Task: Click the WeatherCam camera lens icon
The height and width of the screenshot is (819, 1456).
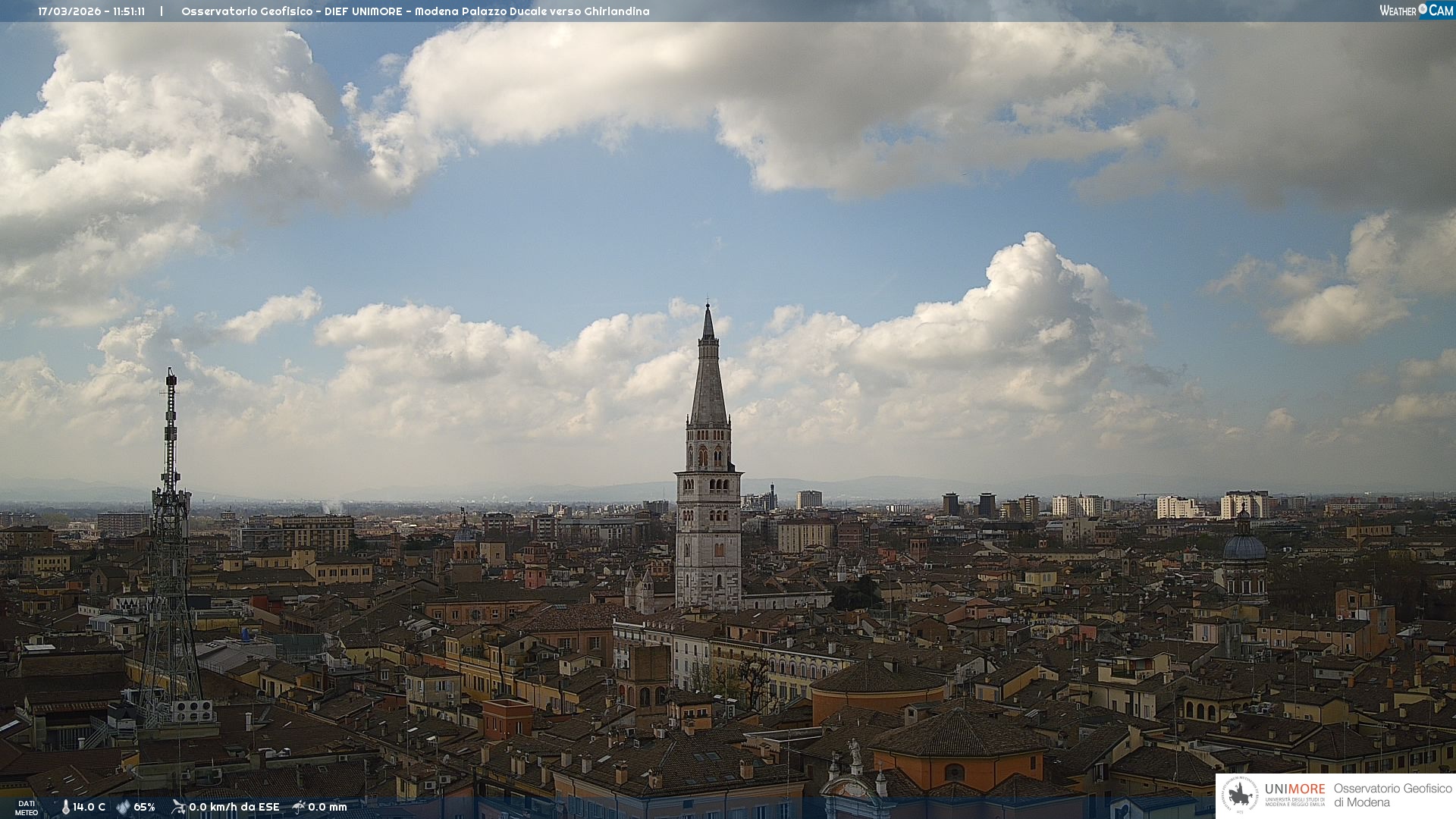Action: 1423,9
